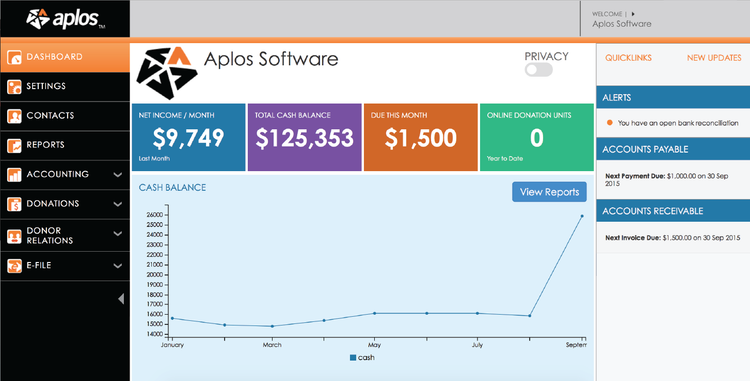The image size is (750, 381).
Task: Expand the Accounting menu chevron
Action: pyautogui.click(x=118, y=175)
